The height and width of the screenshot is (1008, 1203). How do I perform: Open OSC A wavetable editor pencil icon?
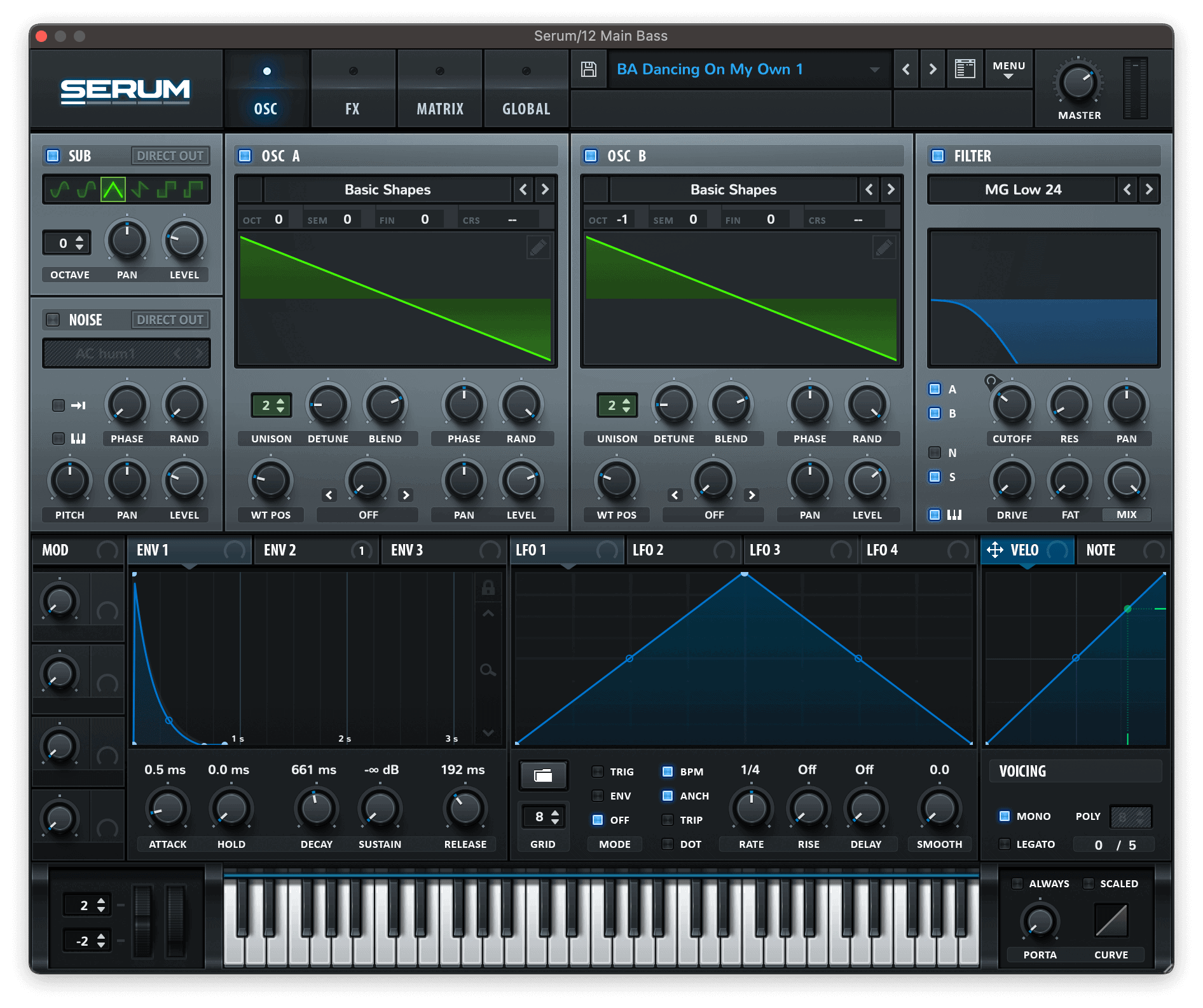[x=538, y=247]
